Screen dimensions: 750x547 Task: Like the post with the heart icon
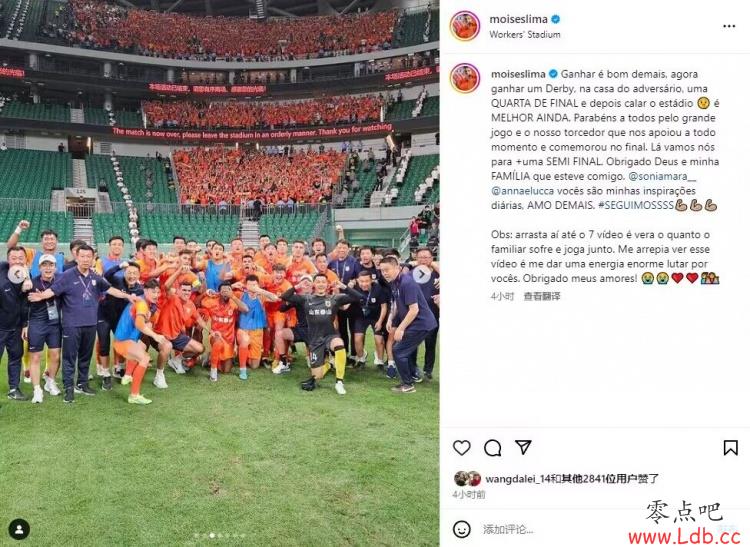(462, 448)
